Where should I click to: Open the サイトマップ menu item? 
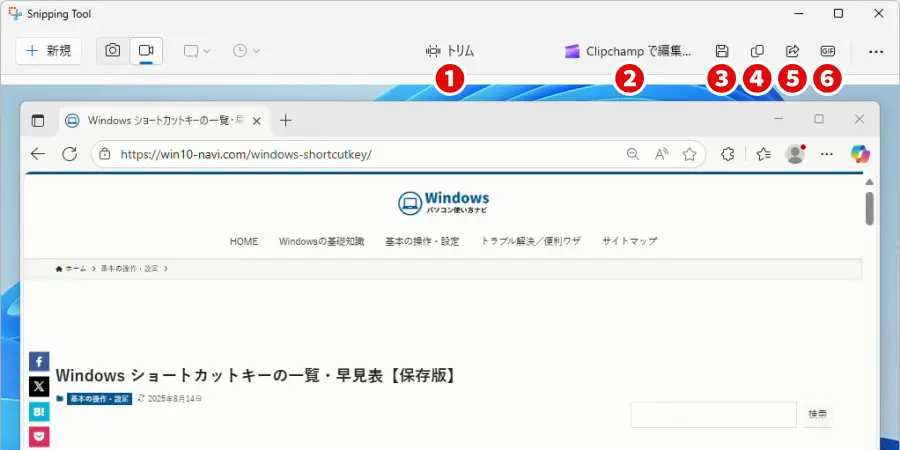630,241
